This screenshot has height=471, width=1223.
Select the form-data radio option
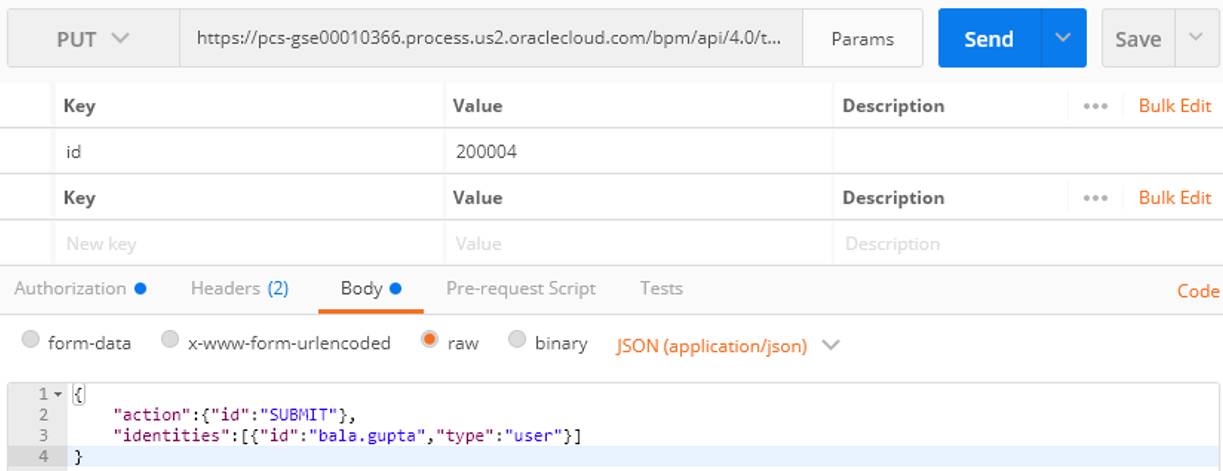coord(31,341)
